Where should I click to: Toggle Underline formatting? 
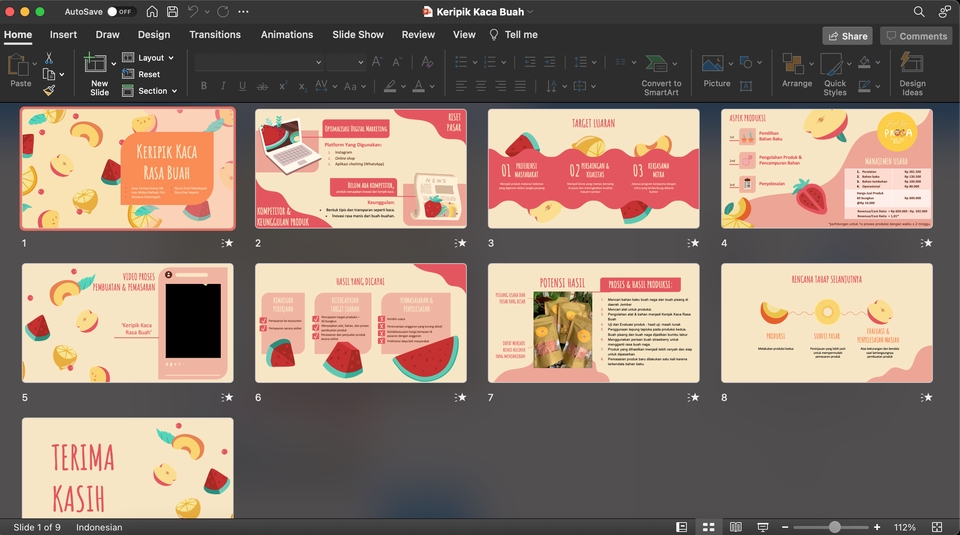tap(242, 86)
